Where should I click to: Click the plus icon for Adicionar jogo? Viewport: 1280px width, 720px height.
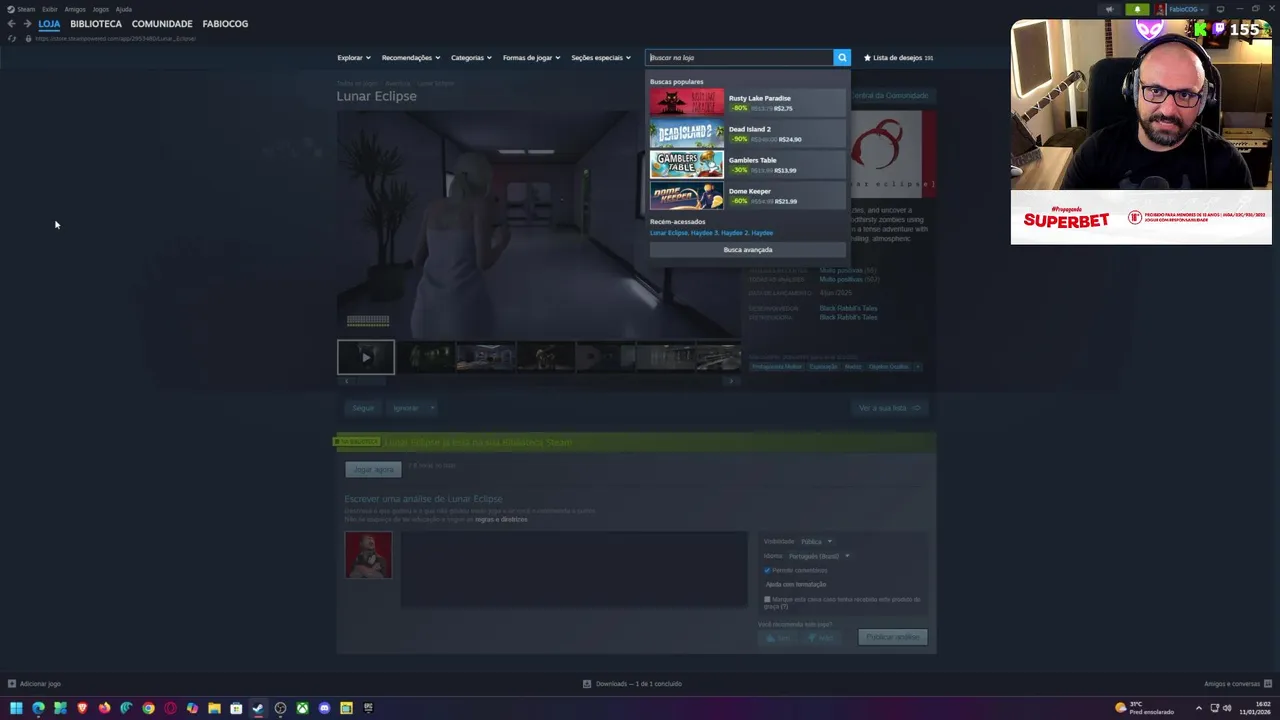[11, 684]
